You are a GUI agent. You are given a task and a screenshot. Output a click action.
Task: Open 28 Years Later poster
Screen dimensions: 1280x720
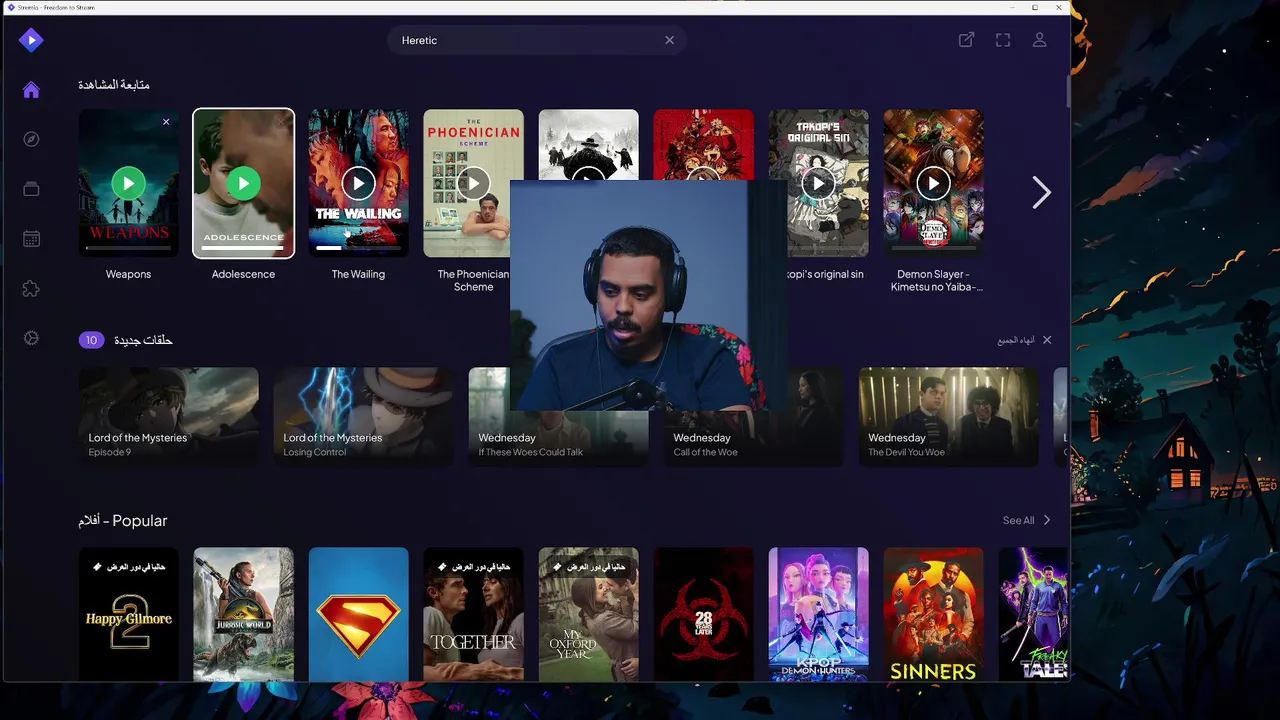coord(703,614)
